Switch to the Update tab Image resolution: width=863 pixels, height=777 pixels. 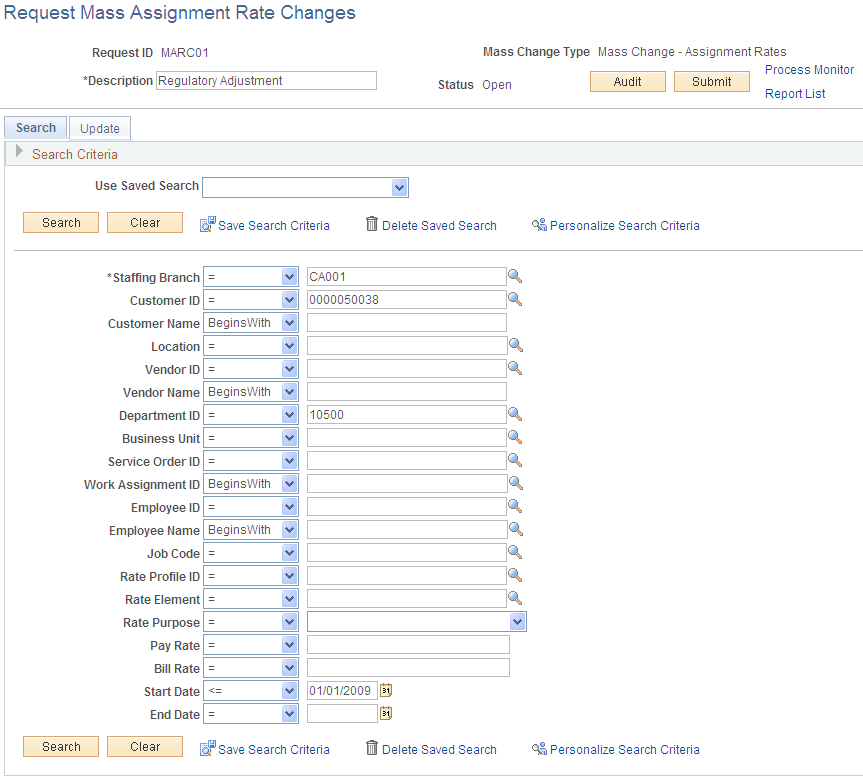[99, 128]
